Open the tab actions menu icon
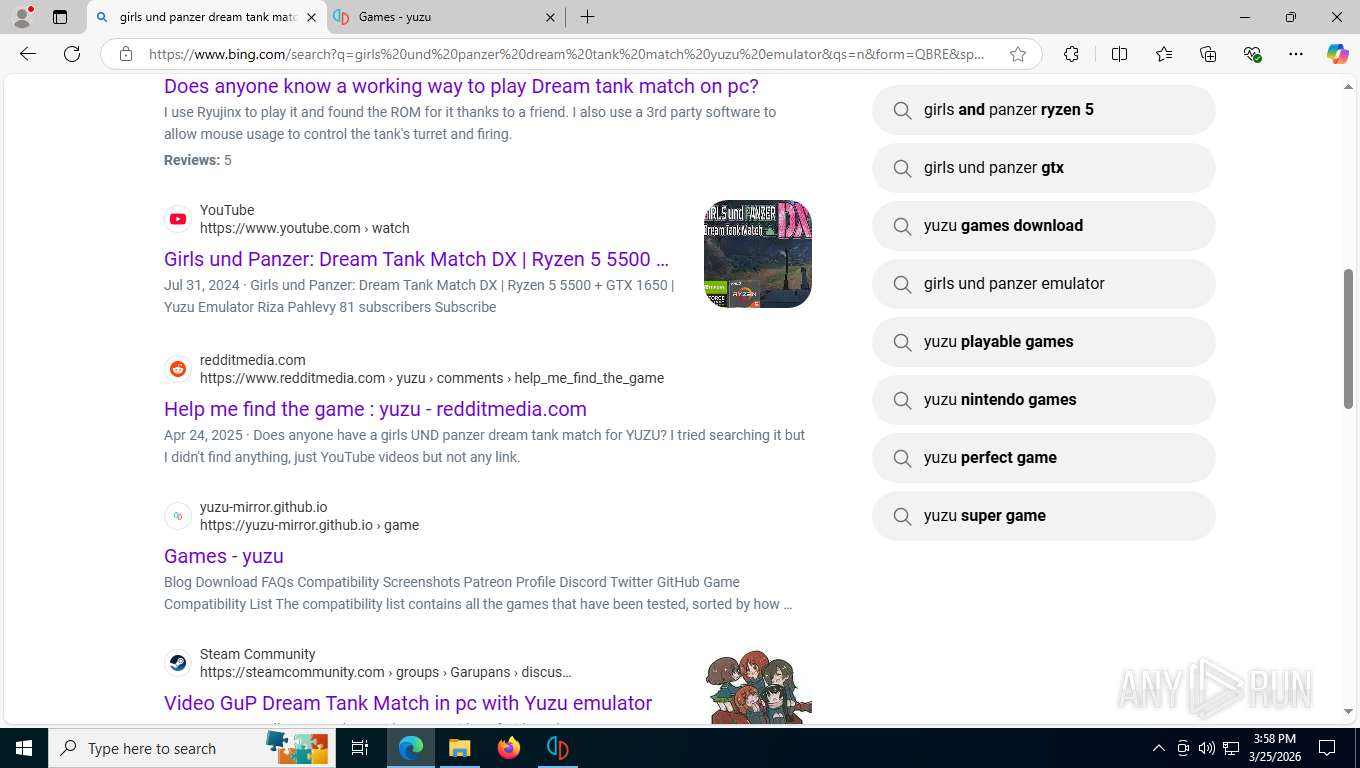The width and height of the screenshot is (1360, 768). 60,17
